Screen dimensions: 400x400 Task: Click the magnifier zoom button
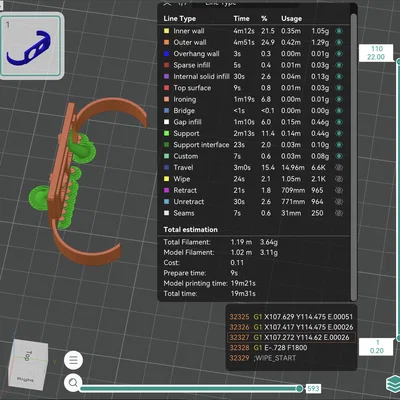[x=73, y=383]
